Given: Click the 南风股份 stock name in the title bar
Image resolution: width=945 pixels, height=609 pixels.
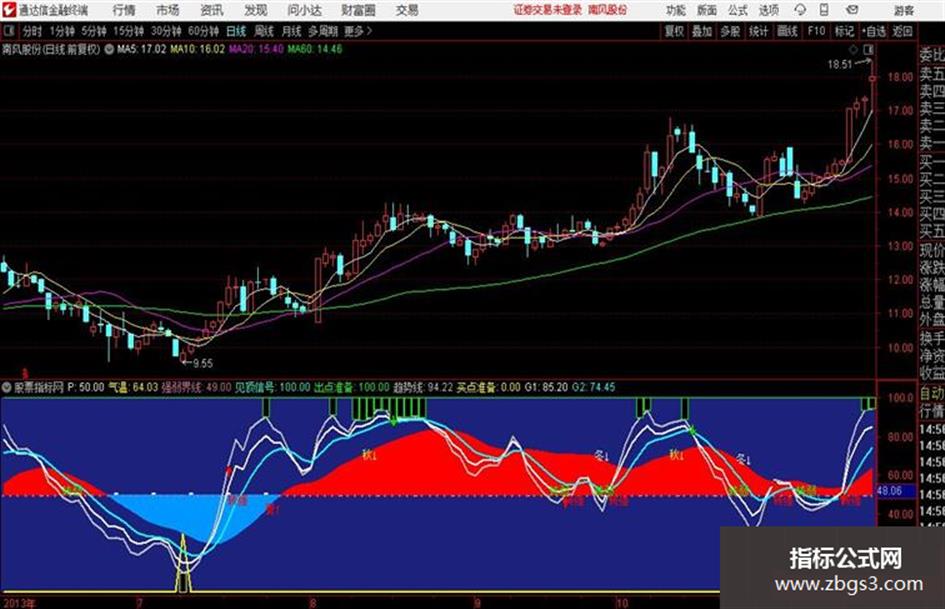Looking at the screenshot, I should tap(608, 10).
